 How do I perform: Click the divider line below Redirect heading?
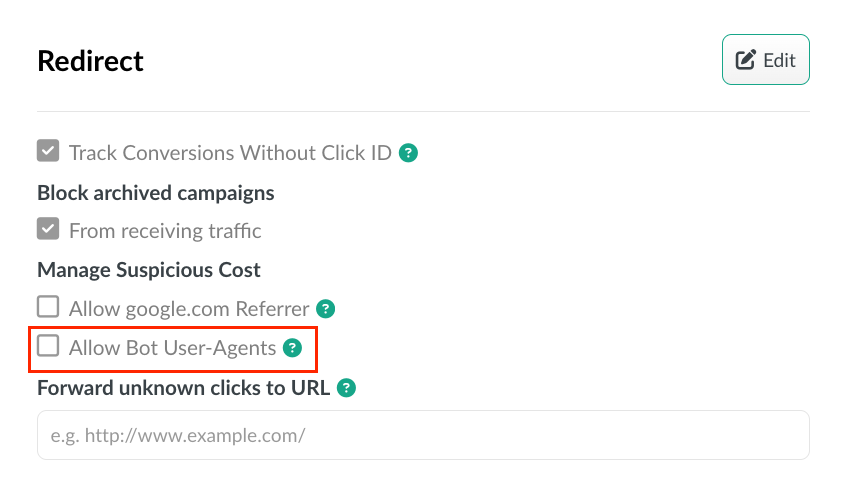click(423, 111)
